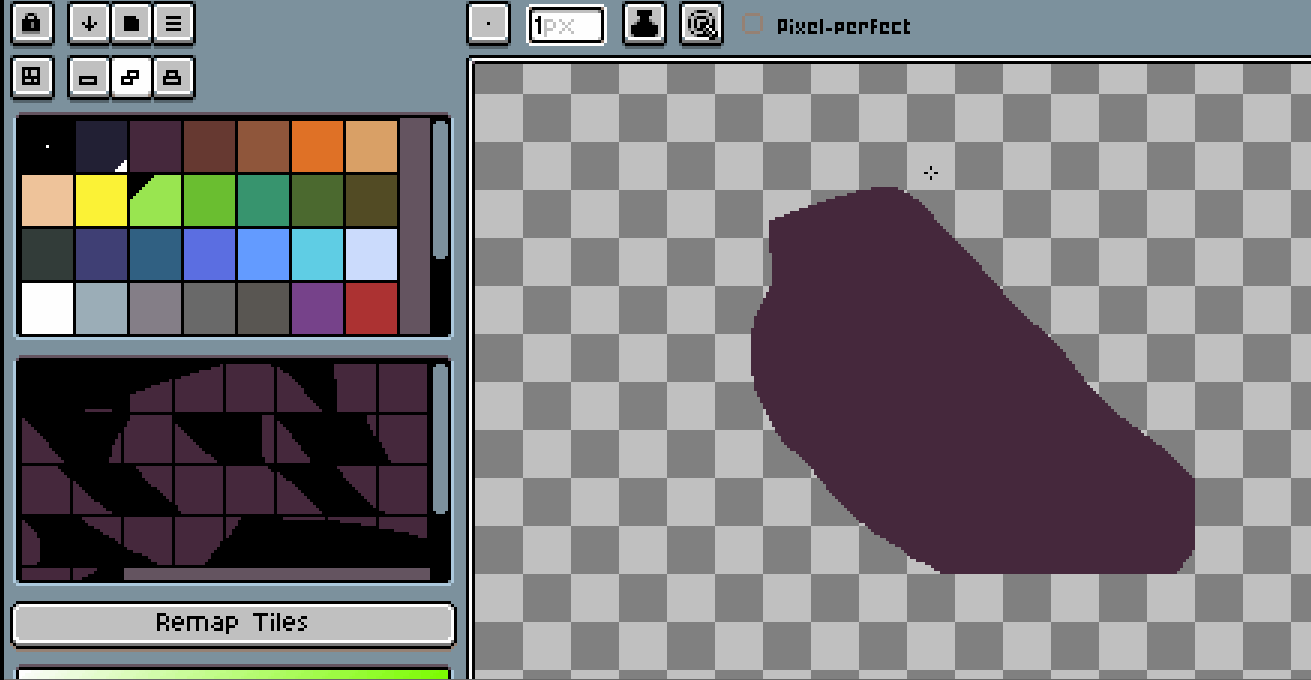Select the tile grid layout icon
The image size is (1311, 680).
point(31,76)
